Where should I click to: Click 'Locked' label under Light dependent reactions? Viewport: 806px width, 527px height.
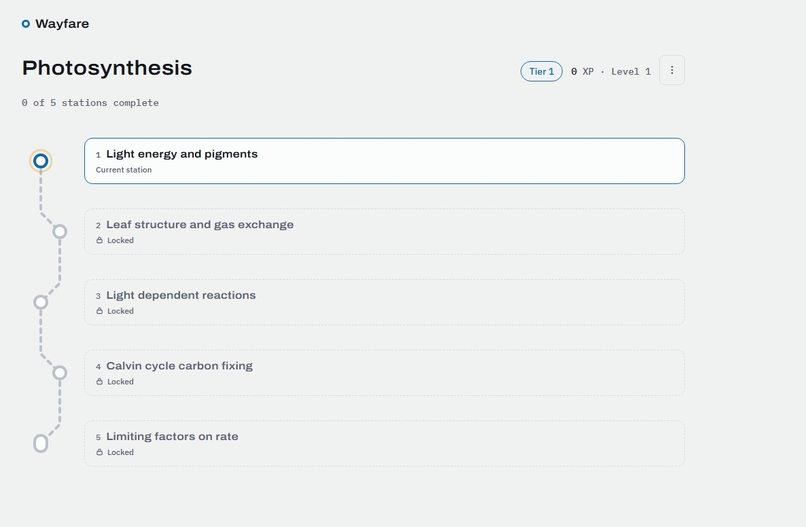pyautogui.click(x=120, y=311)
